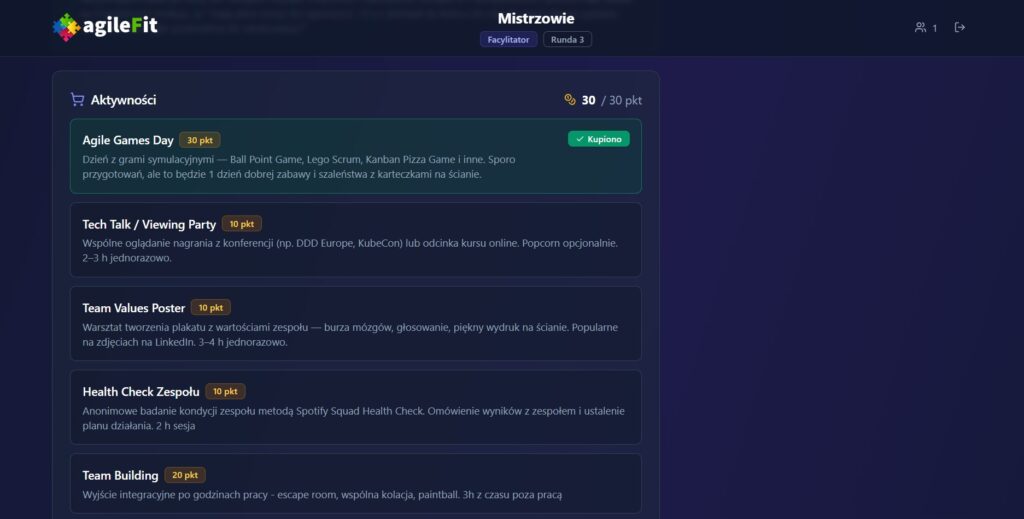The height and width of the screenshot is (519, 1024).
Task: Toggle the Kupiono purchased badge
Action: pyautogui.click(x=599, y=139)
